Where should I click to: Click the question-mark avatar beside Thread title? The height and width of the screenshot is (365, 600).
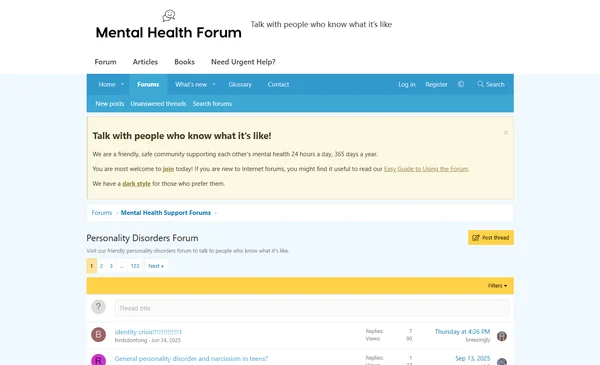pyautogui.click(x=98, y=307)
